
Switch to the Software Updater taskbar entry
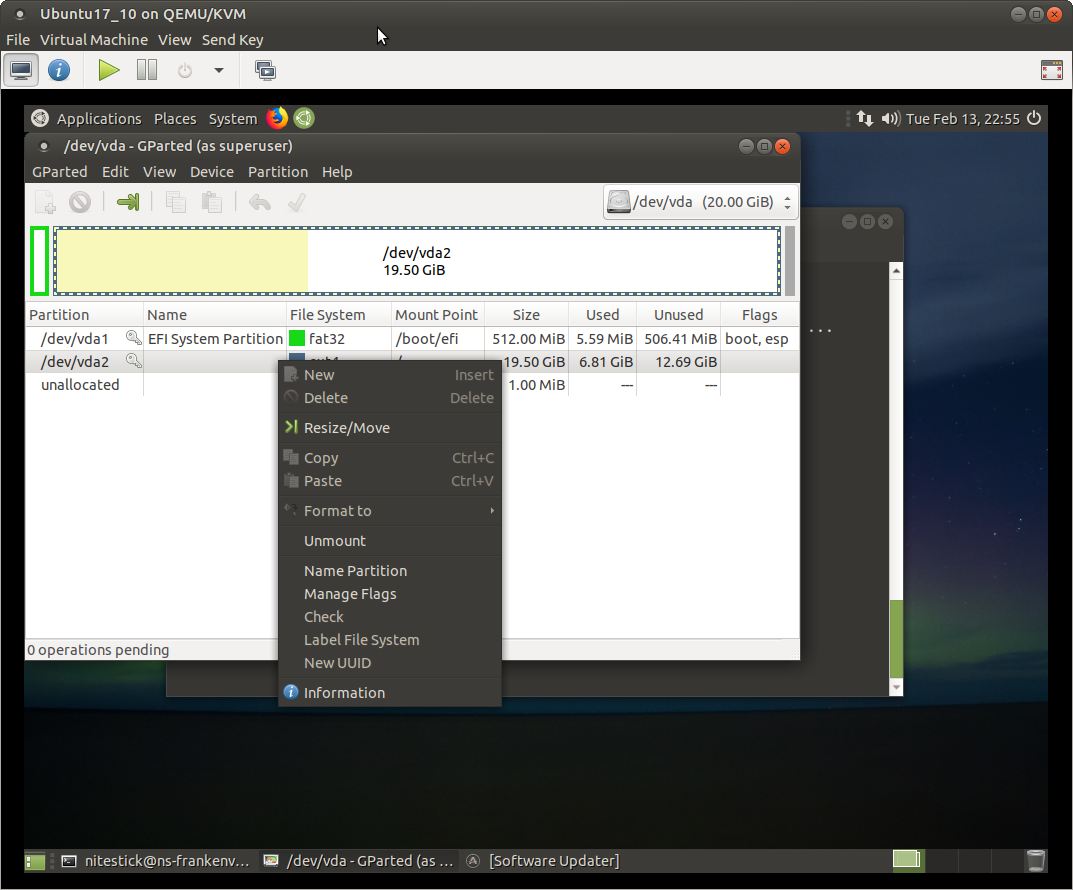[x=543, y=861]
